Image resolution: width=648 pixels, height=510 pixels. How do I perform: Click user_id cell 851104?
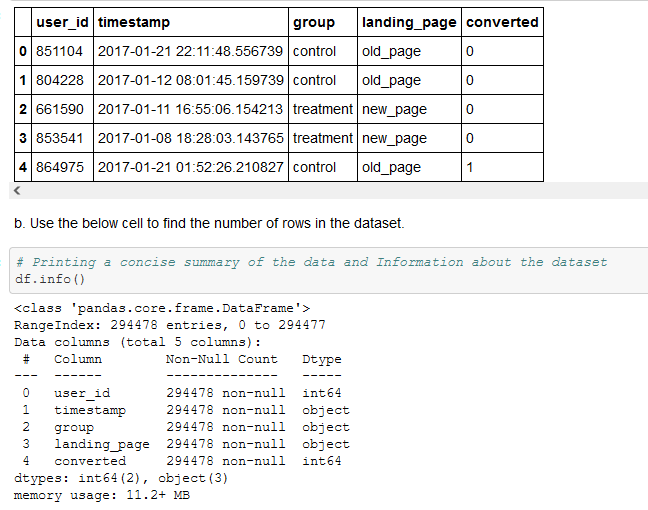click(62, 51)
